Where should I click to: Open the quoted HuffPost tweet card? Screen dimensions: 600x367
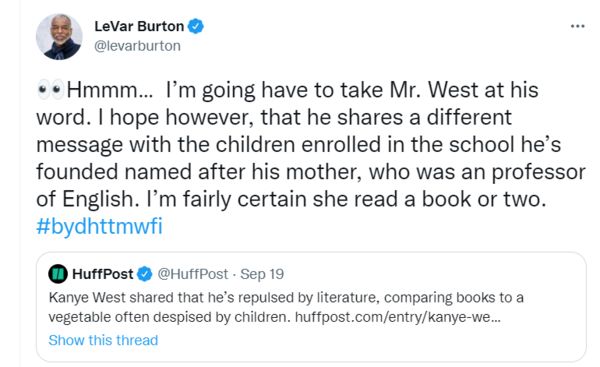pos(311,307)
